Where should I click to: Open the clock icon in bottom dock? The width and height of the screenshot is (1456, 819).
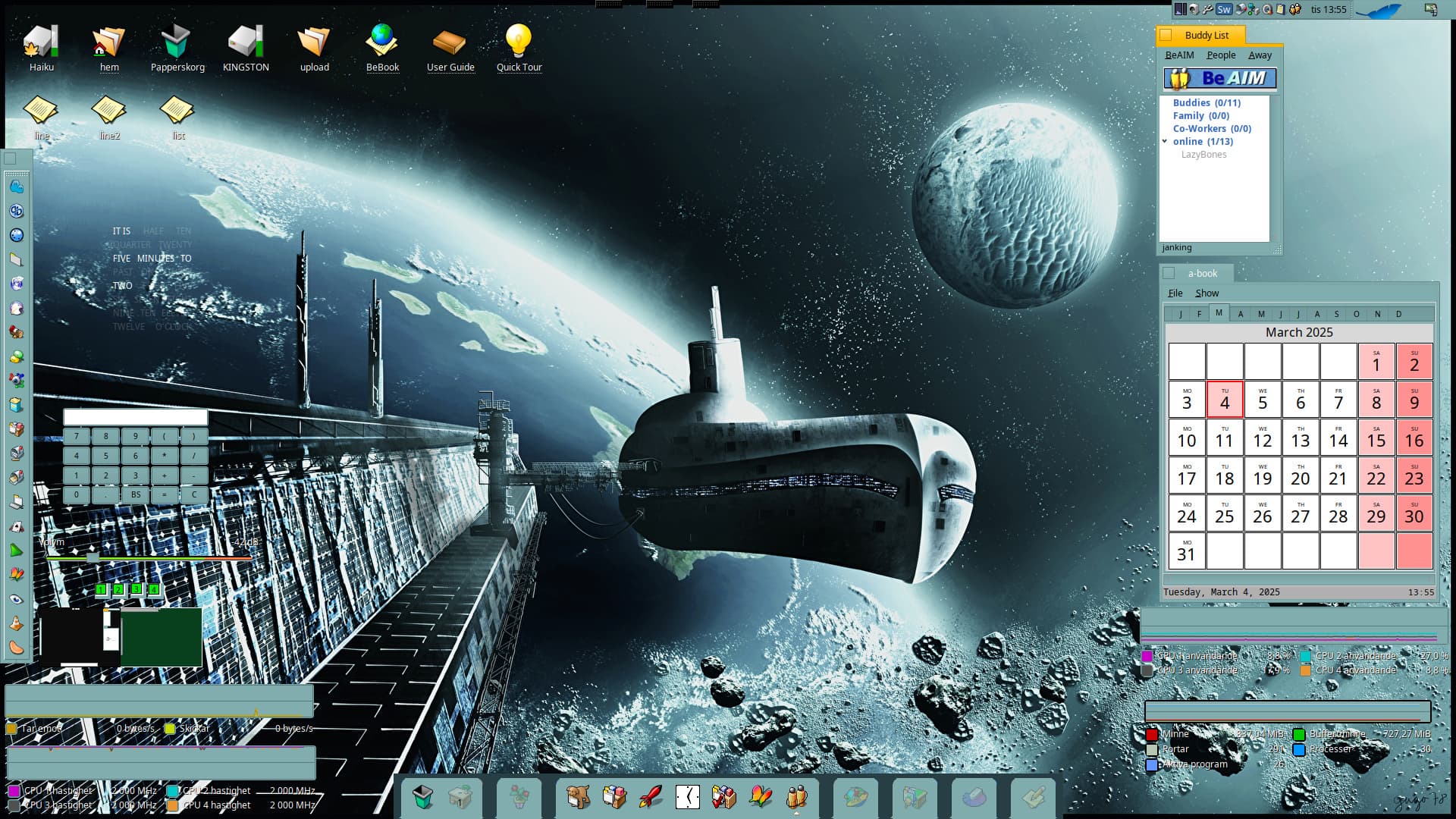coord(687,796)
